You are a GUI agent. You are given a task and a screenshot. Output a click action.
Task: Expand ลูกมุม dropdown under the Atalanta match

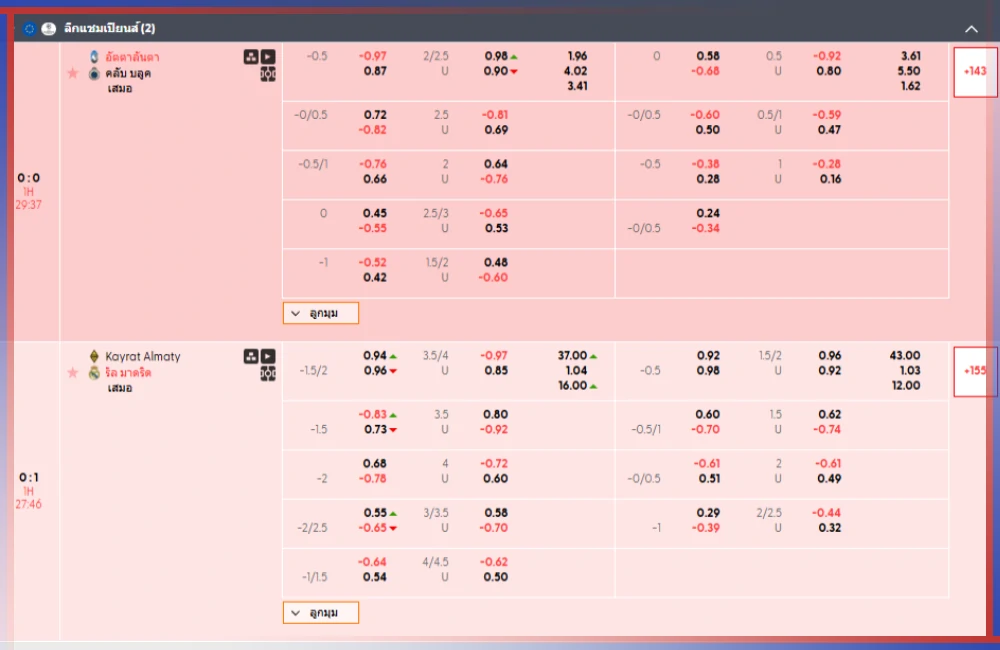[x=320, y=313]
